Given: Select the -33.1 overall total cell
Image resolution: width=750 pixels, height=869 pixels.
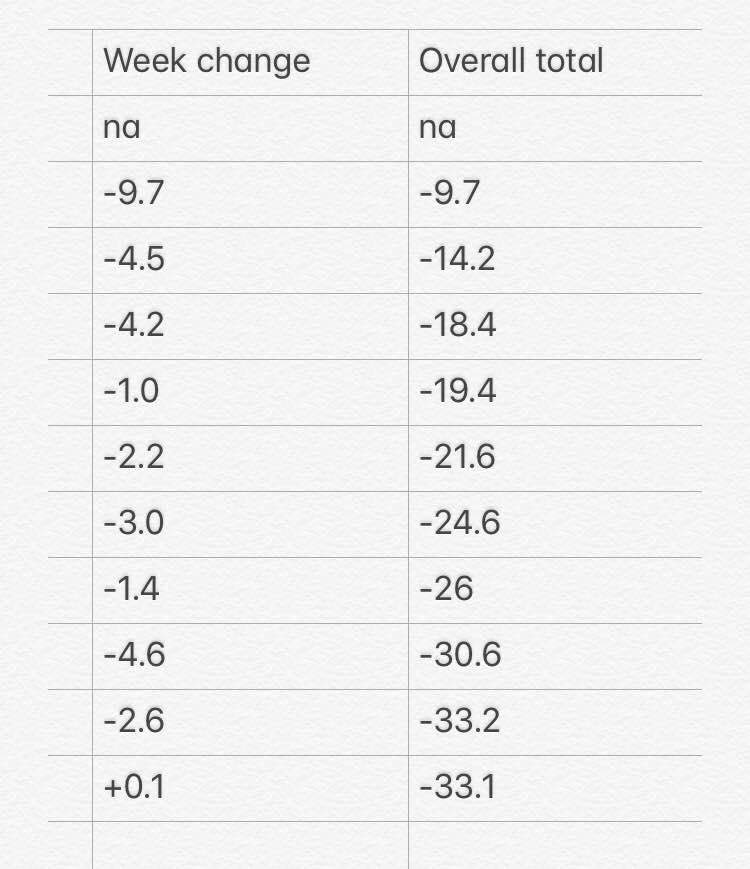Looking at the screenshot, I should coord(555,788).
